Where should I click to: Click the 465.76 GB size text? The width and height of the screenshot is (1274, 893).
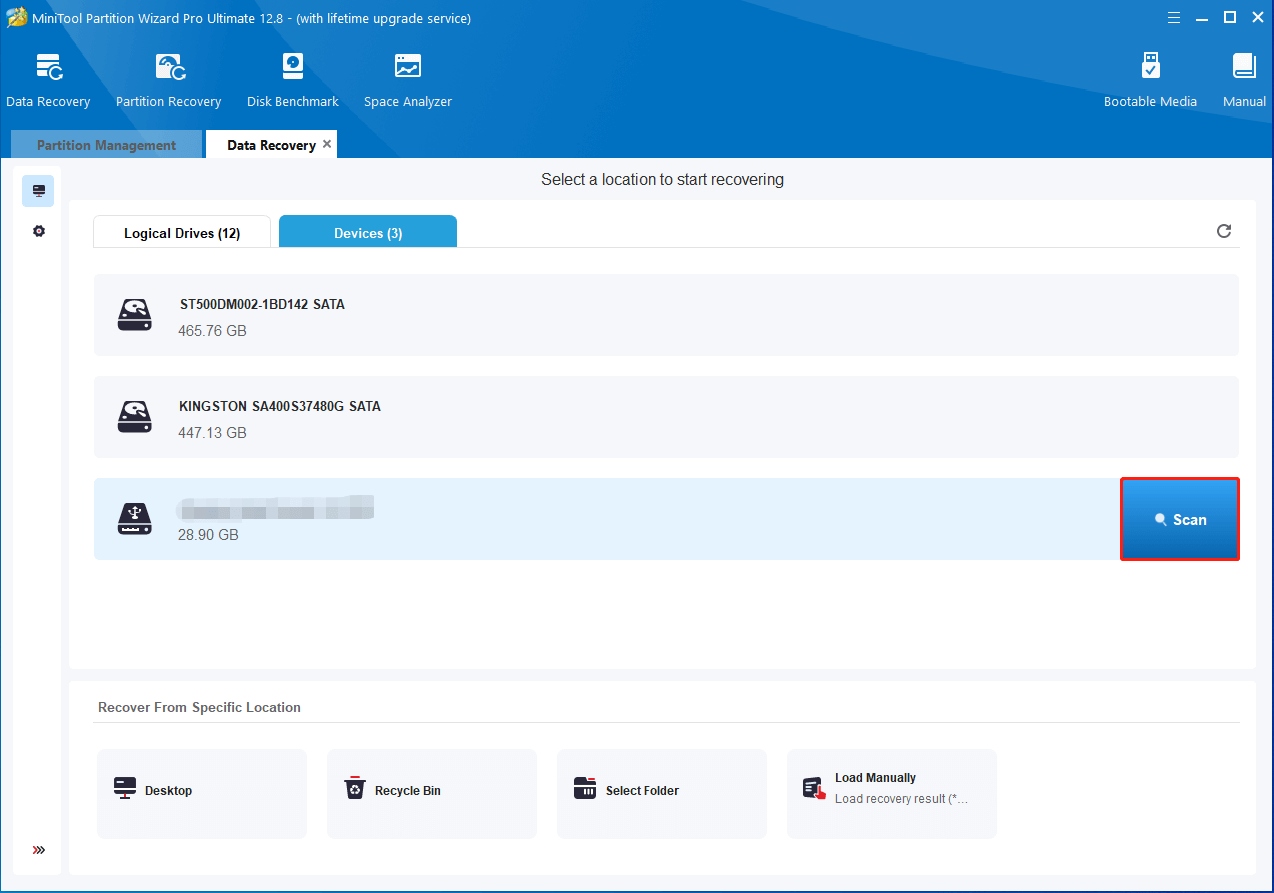click(212, 331)
